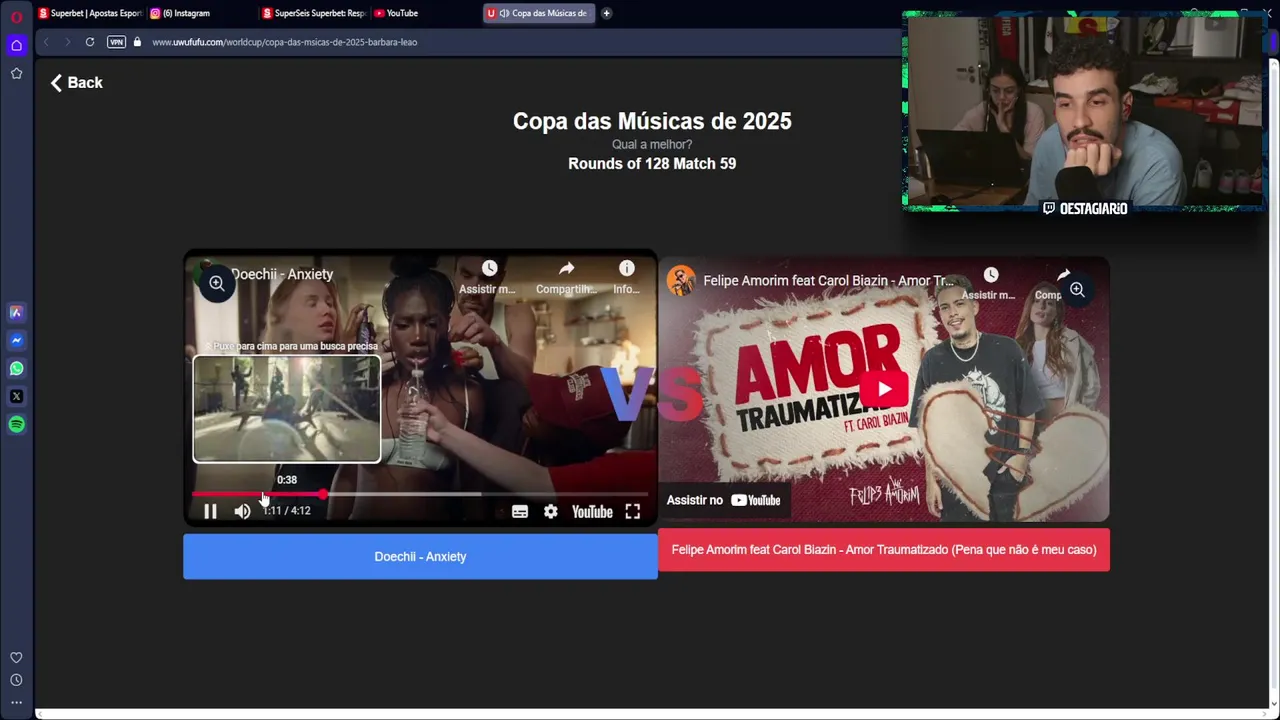The height and width of the screenshot is (720, 1280).
Task: Select the Copa das Músicas tab
Action: [540, 13]
